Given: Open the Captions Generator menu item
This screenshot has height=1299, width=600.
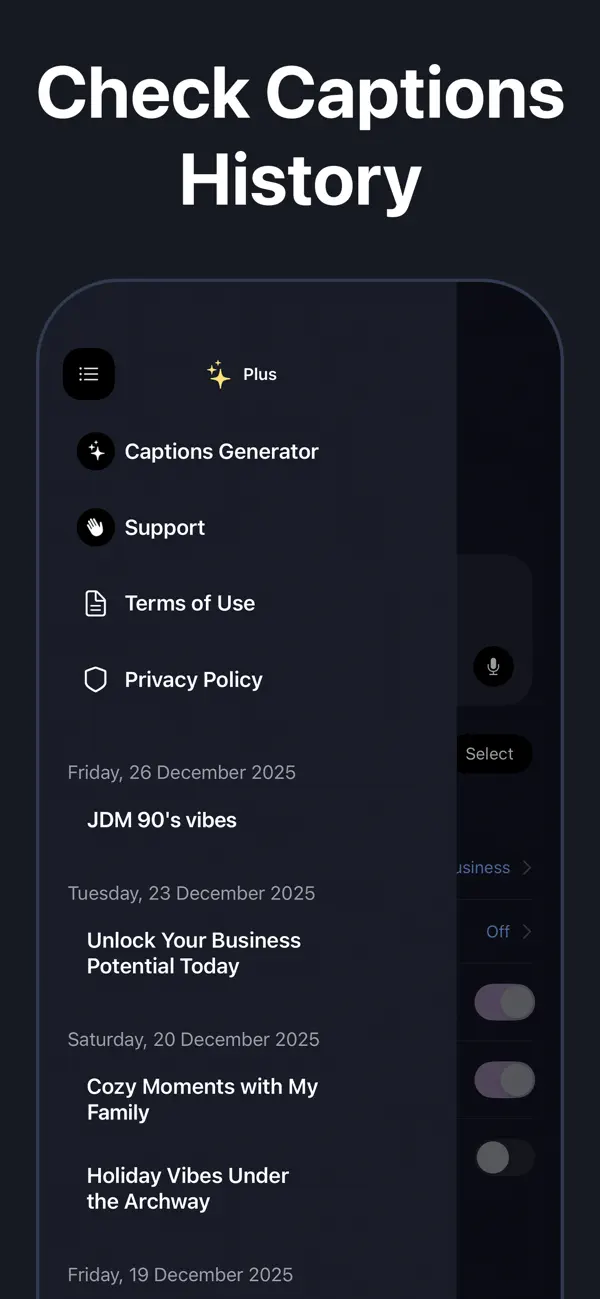Looking at the screenshot, I should point(221,452).
